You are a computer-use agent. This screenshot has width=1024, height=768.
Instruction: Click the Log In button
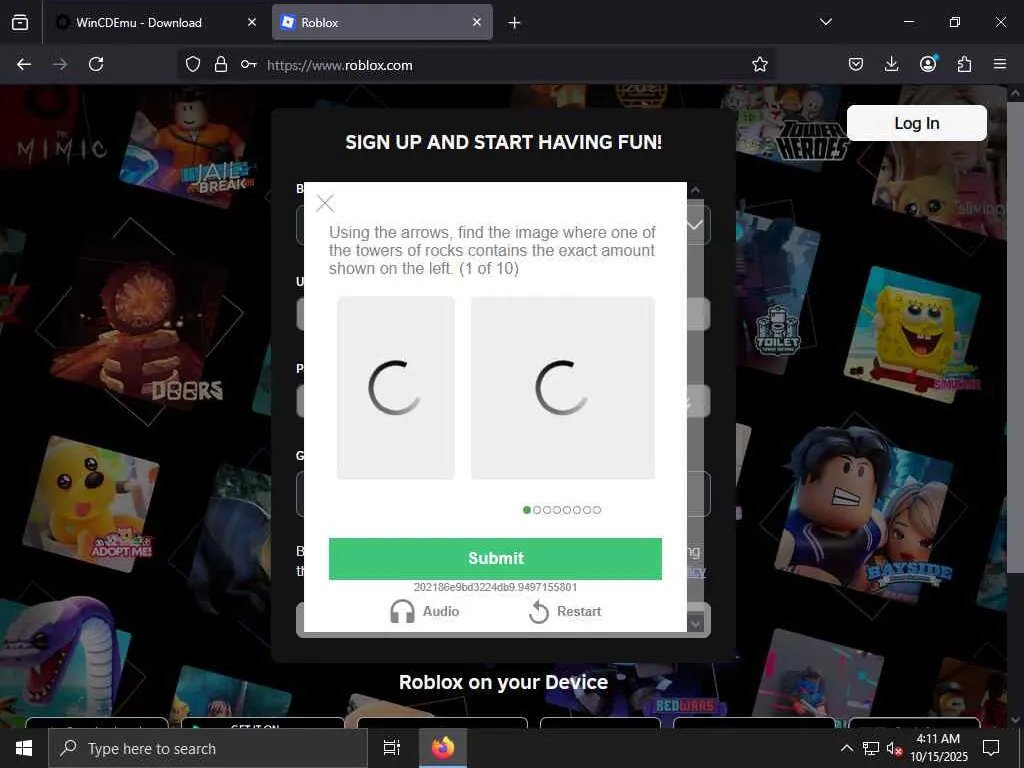917,123
